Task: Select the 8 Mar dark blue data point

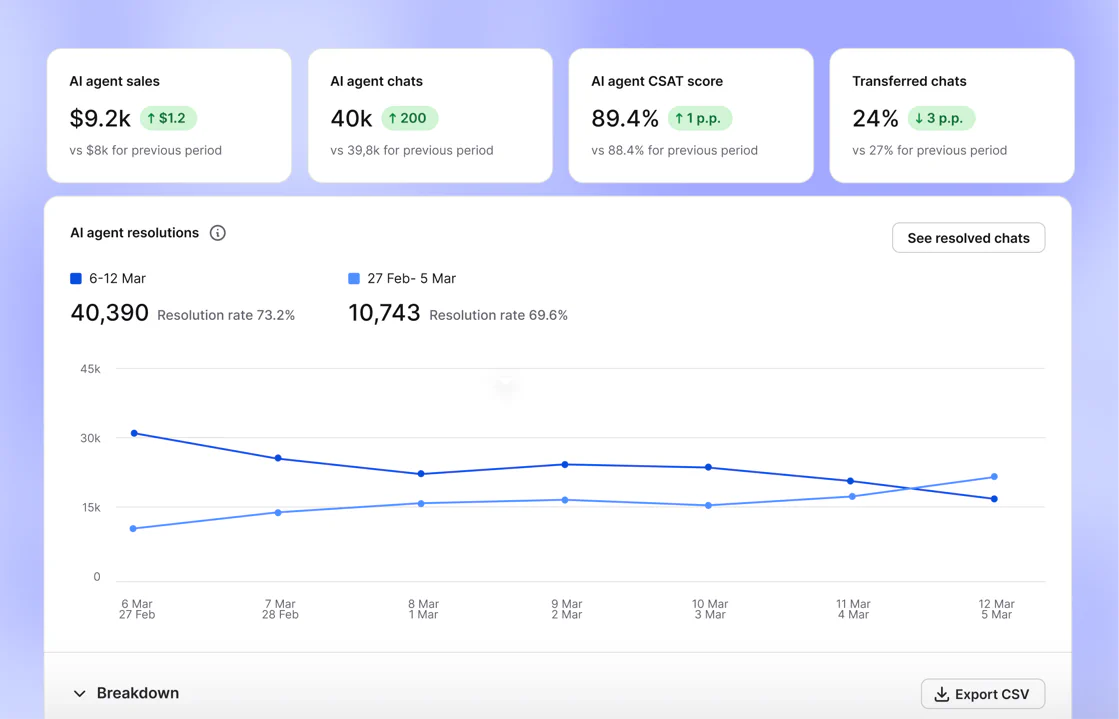Action: pos(421,474)
